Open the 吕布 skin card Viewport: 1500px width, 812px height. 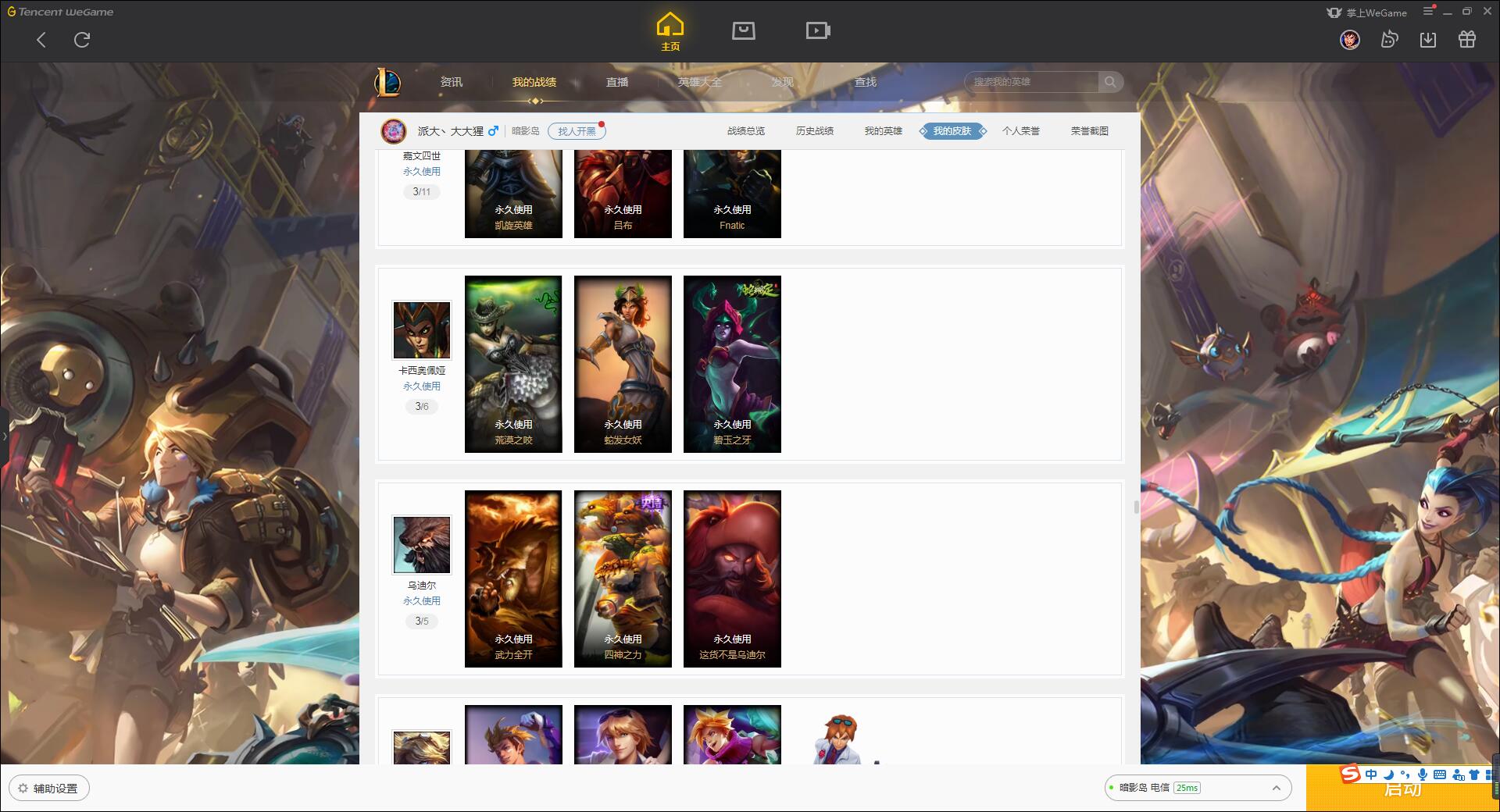pyautogui.click(x=623, y=194)
